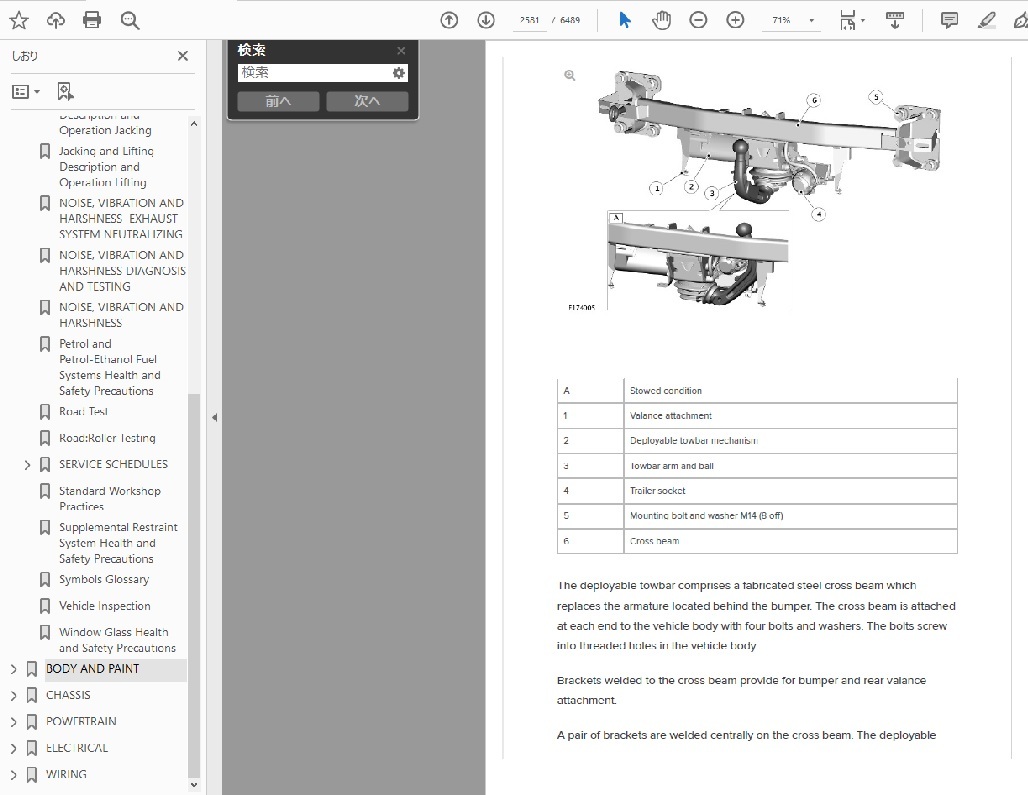
Task: Open the Road/Roller Testing bookmark
Action: [107, 438]
